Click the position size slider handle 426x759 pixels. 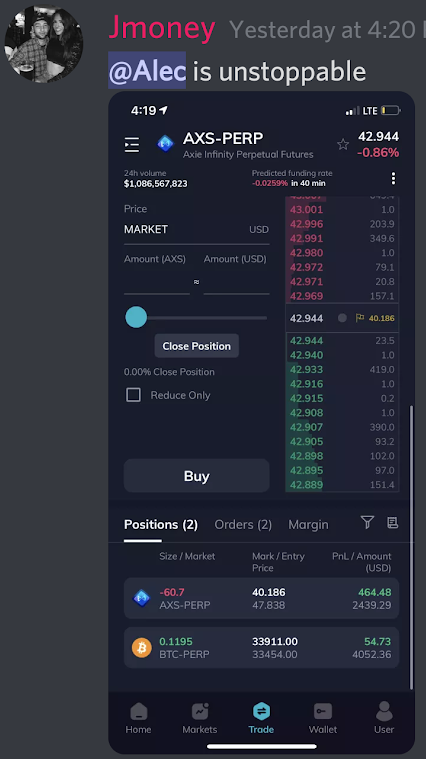(x=136, y=317)
